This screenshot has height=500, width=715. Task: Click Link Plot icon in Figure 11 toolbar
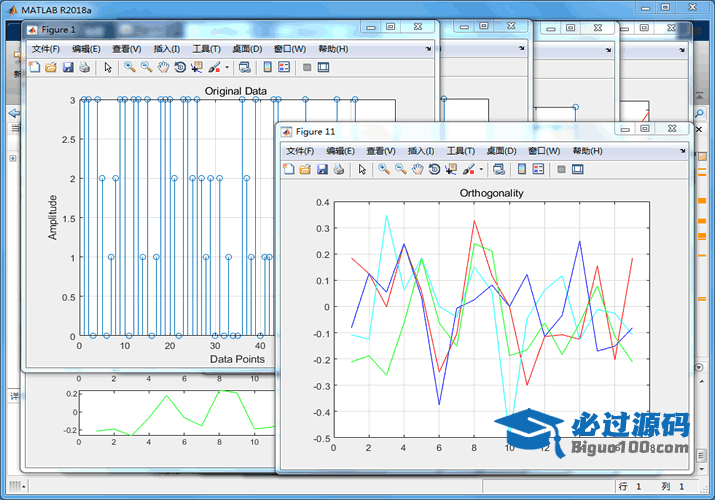[x=499, y=170]
